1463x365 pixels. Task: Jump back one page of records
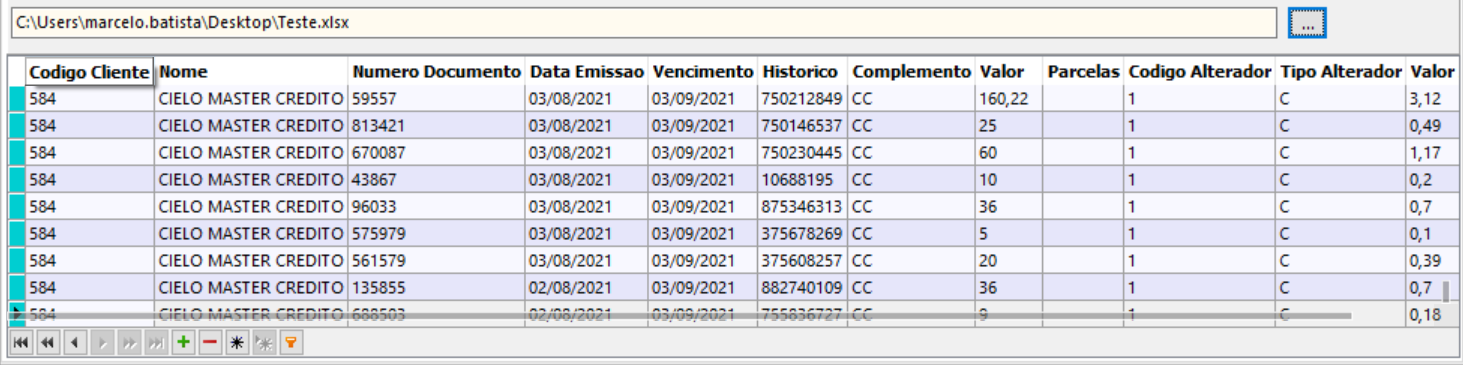pyautogui.click(x=47, y=343)
